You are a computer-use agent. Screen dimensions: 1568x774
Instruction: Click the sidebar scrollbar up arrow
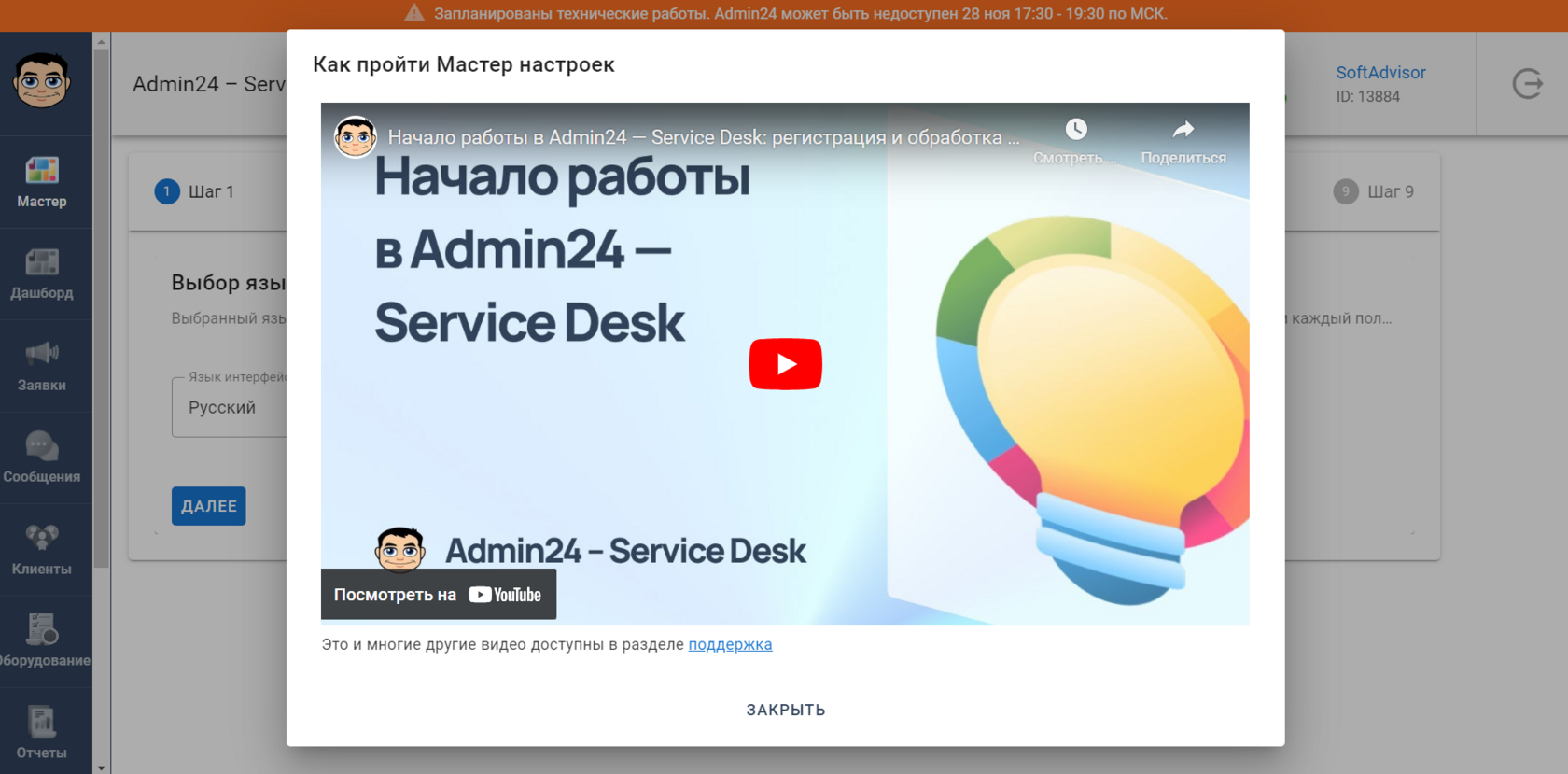101,42
